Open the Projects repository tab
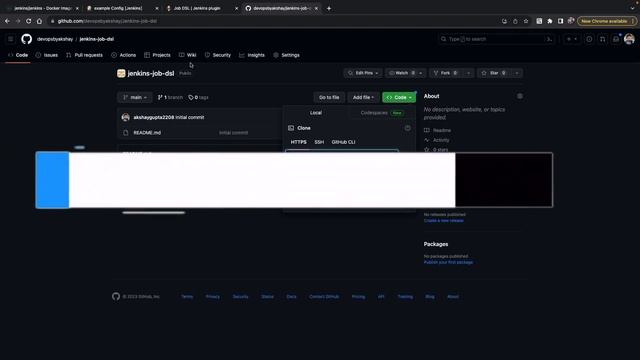Image resolution: width=640 pixels, height=360 pixels. click(158, 55)
